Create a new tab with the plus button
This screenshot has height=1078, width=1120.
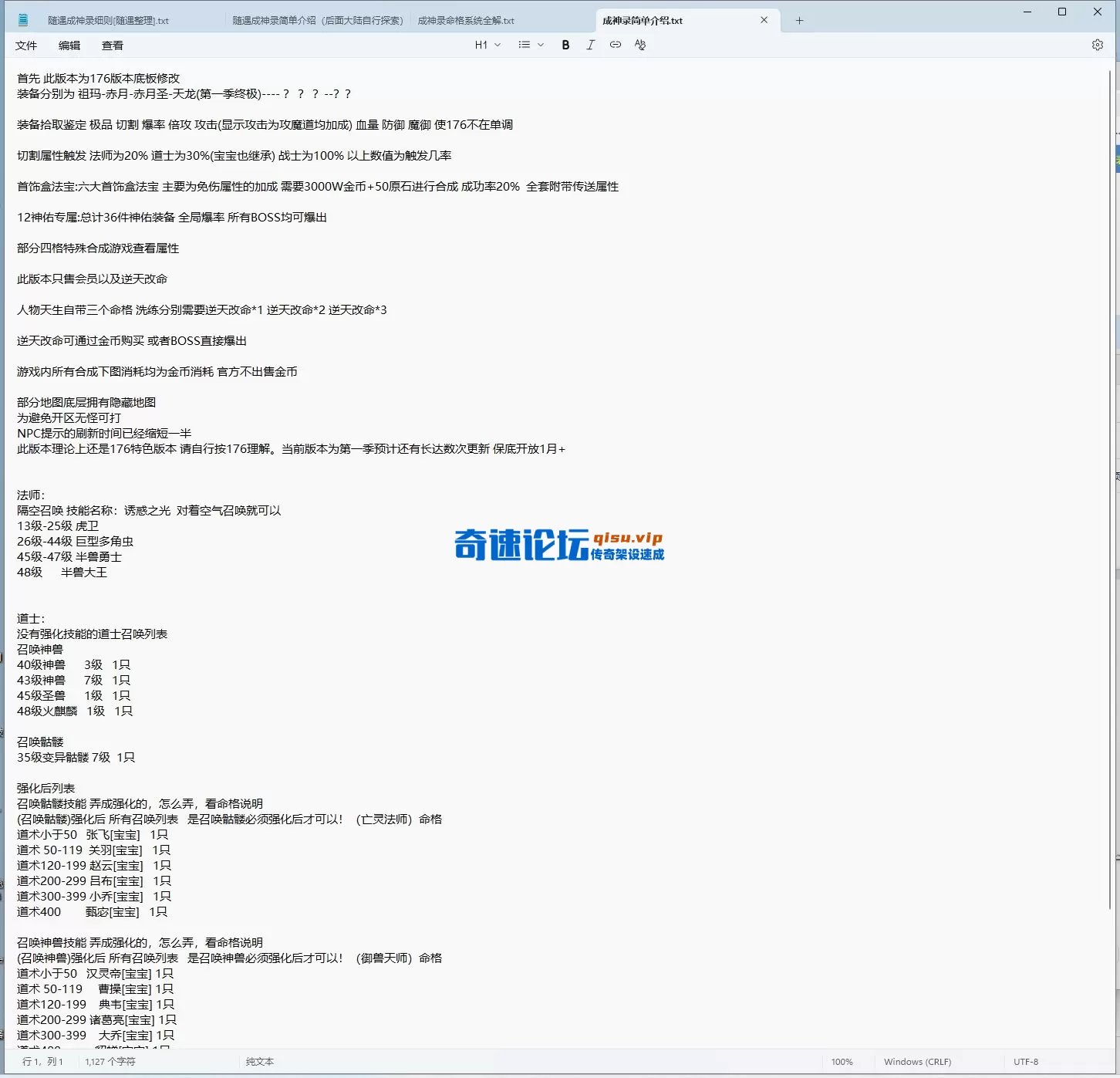pos(799,20)
